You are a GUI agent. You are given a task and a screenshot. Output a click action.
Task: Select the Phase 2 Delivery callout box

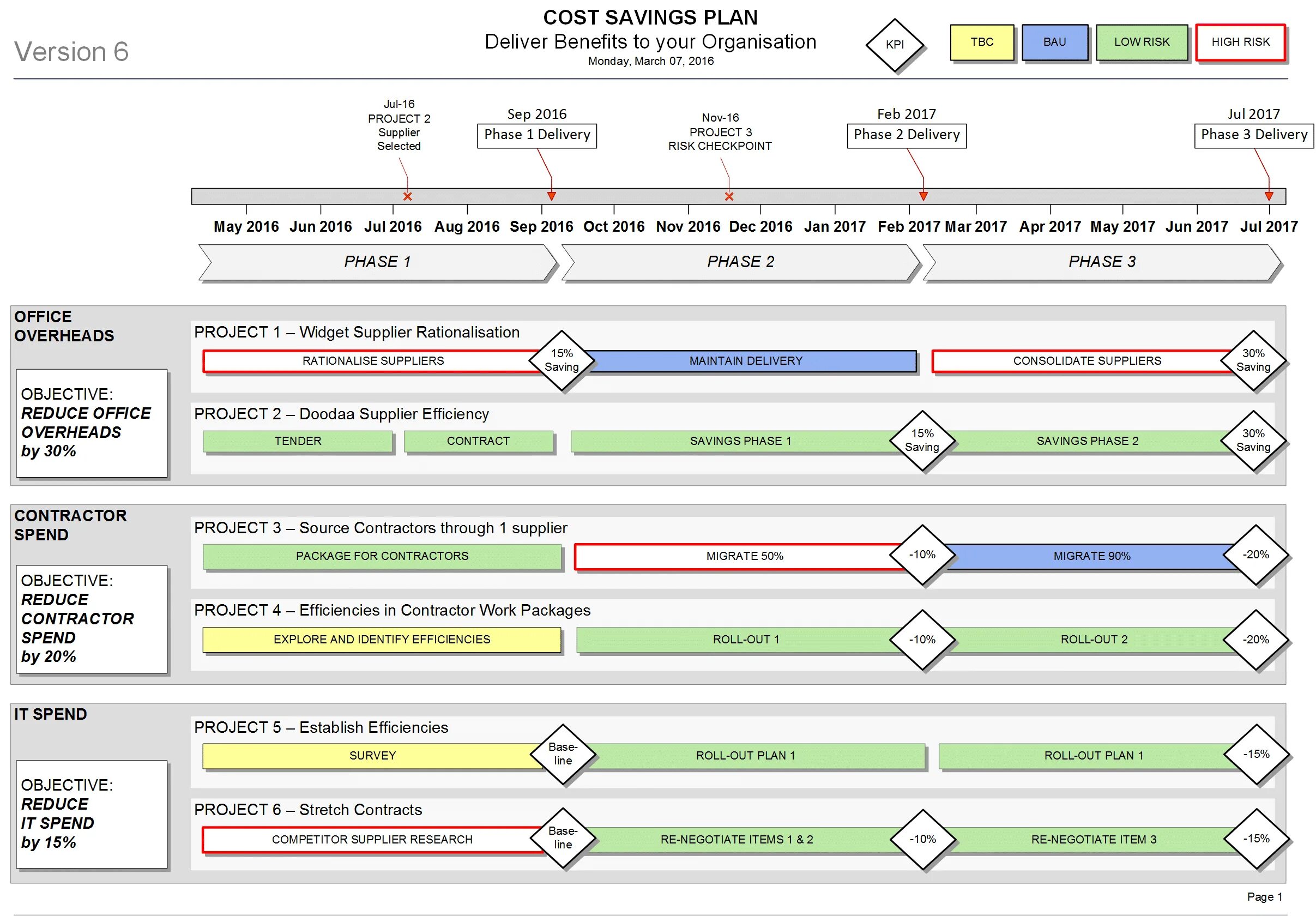906,135
